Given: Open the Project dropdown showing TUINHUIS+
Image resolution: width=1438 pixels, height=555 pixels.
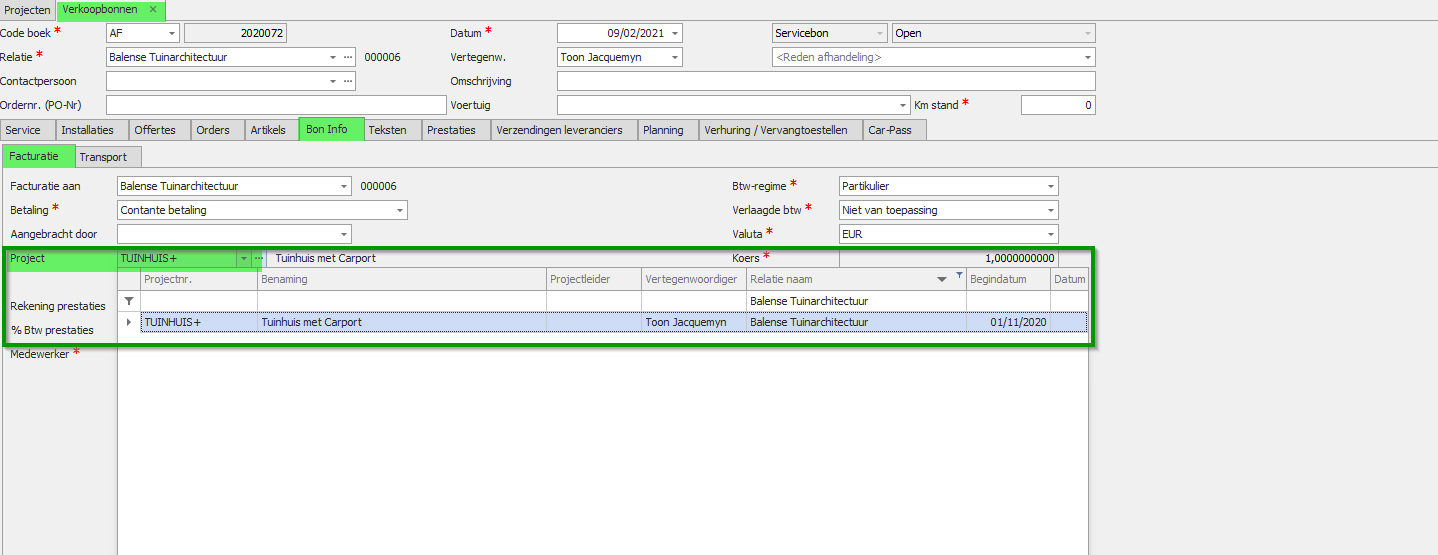Looking at the screenshot, I should [x=243, y=258].
